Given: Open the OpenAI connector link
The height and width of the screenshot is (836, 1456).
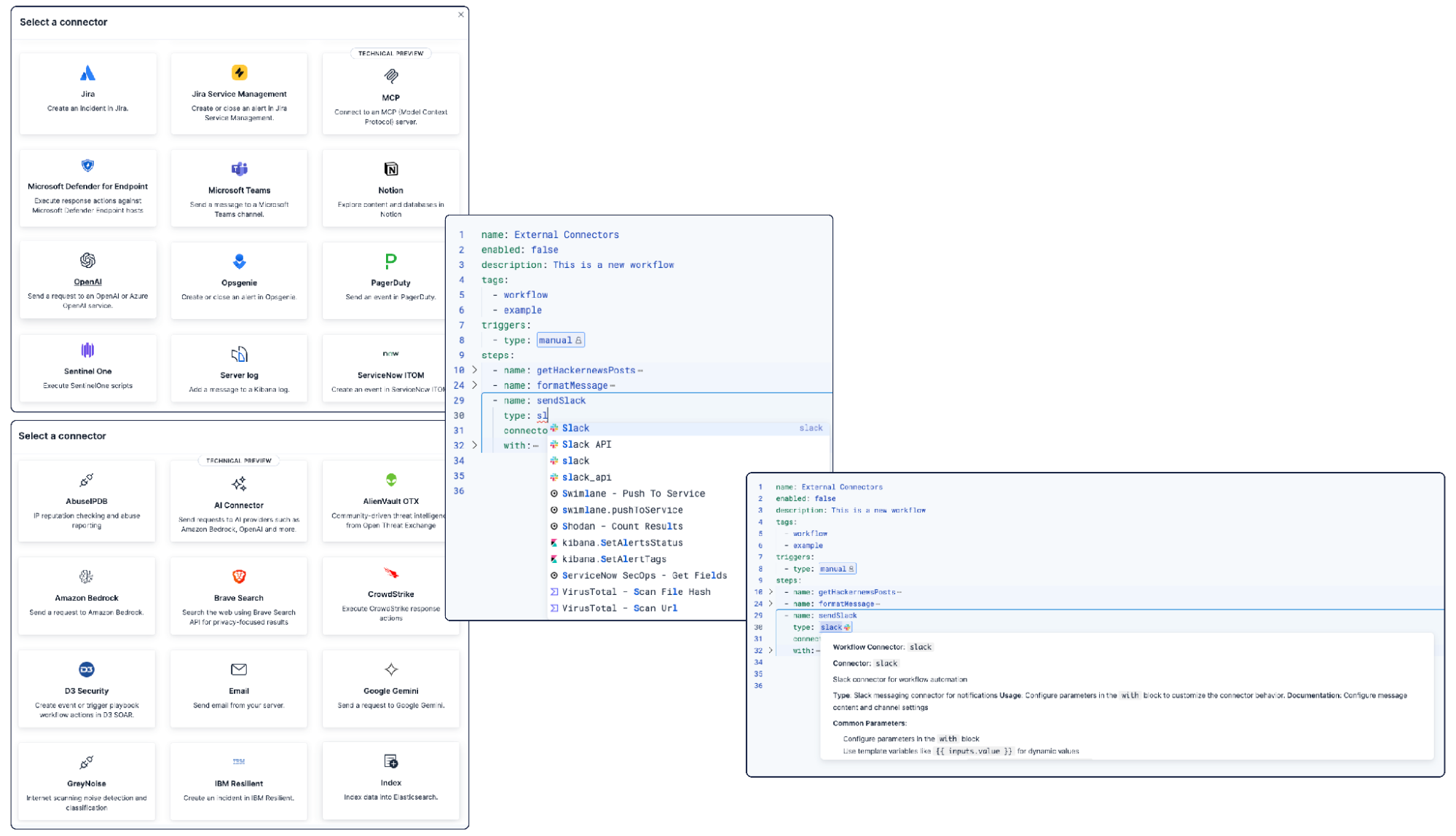Looking at the screenshot, I should pyautogui.click(x=87, y=282).
